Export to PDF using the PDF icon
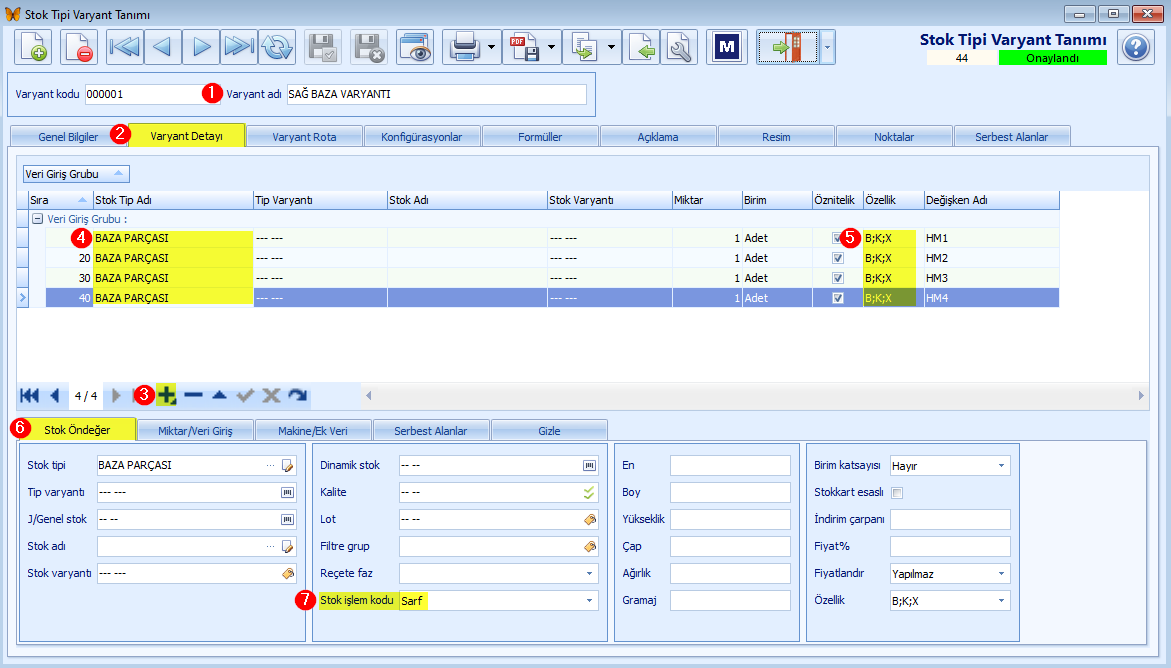Image resolution: width=1171 pixels, height=668 pixels. tap(524, 48)
